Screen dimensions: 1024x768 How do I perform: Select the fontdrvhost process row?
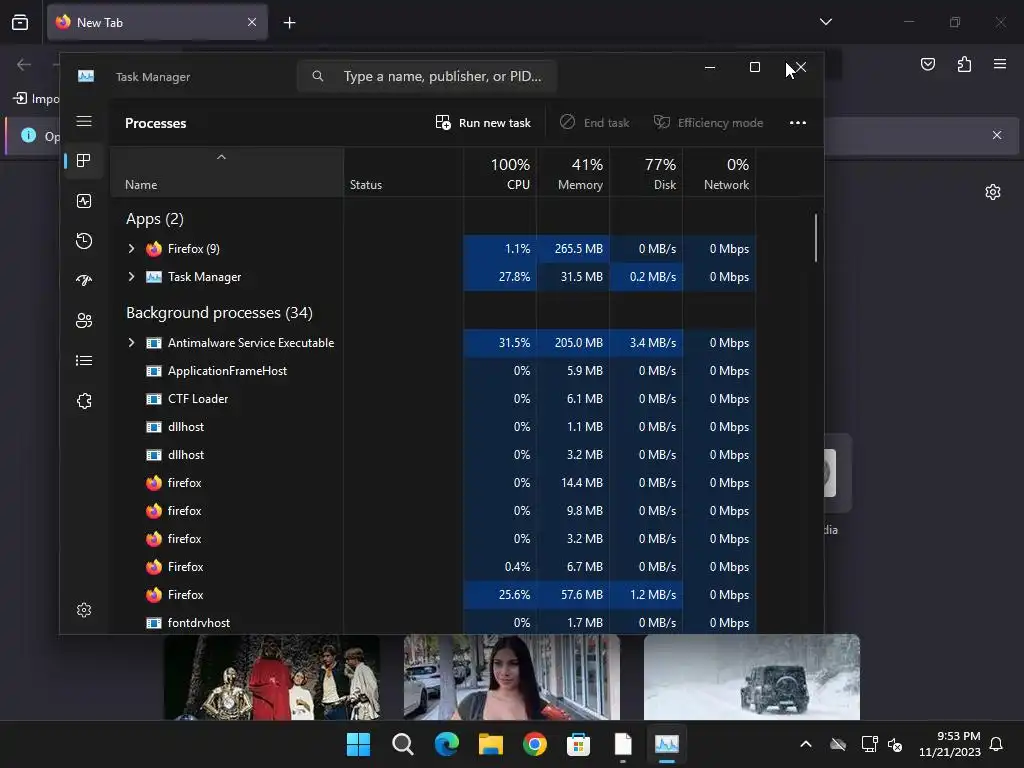click(434, 622)
